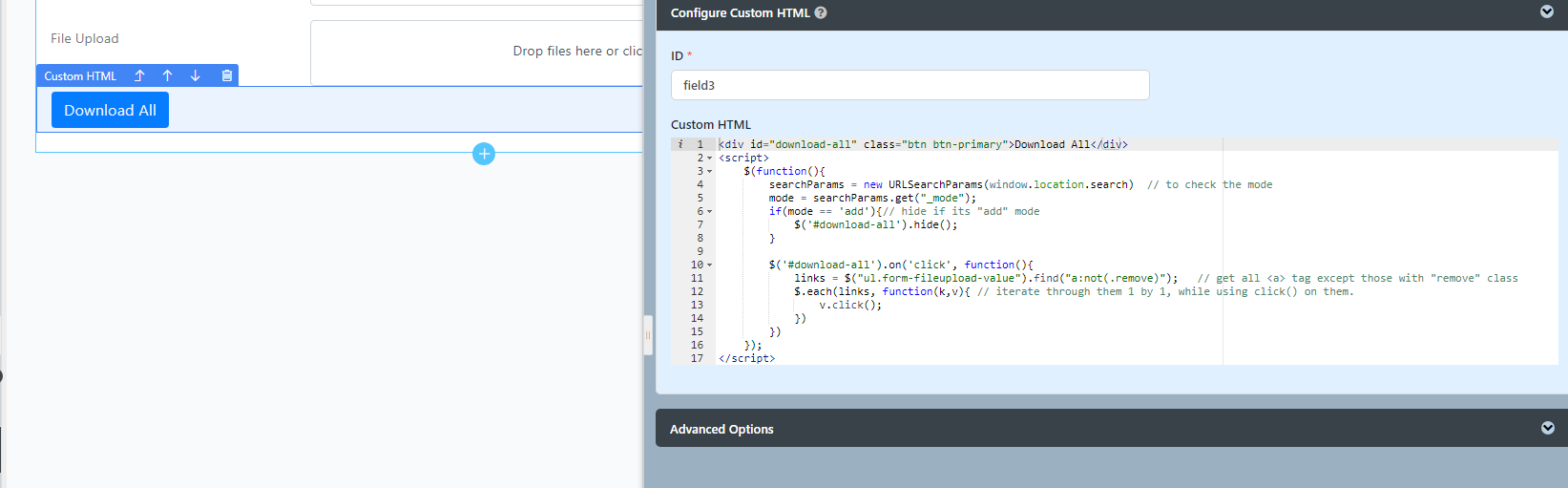Delete the Custom HTML element
Viewport: 1568px width, 488px height.
coord(226,75)
